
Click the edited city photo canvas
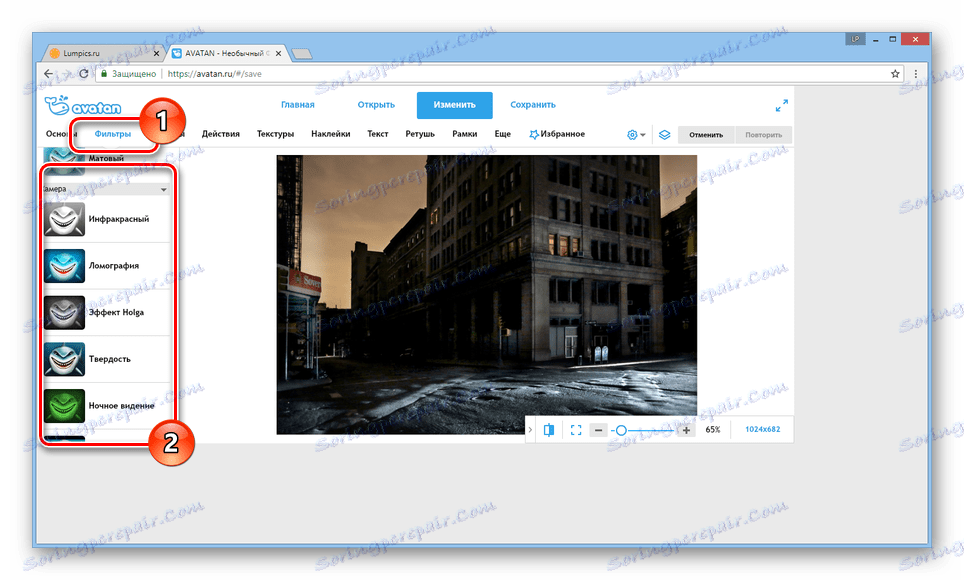coord(486,295)
